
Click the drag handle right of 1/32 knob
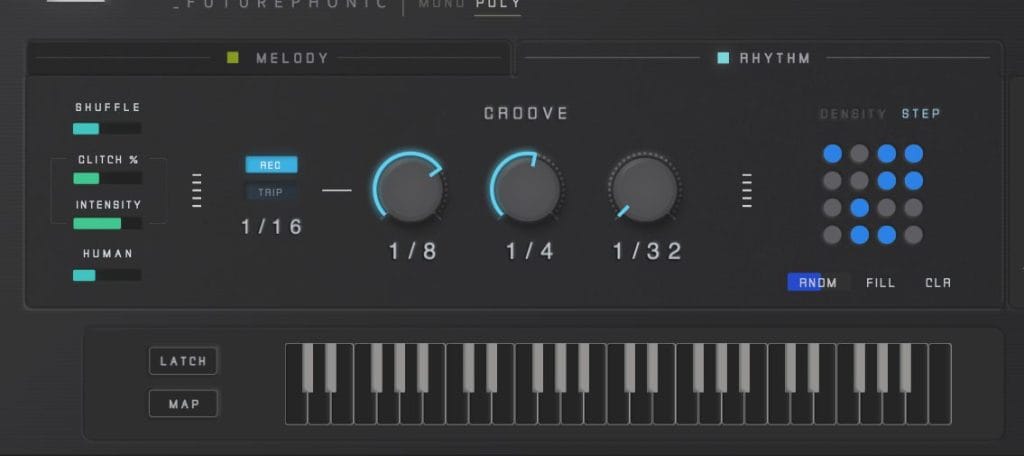click(746, 190)
